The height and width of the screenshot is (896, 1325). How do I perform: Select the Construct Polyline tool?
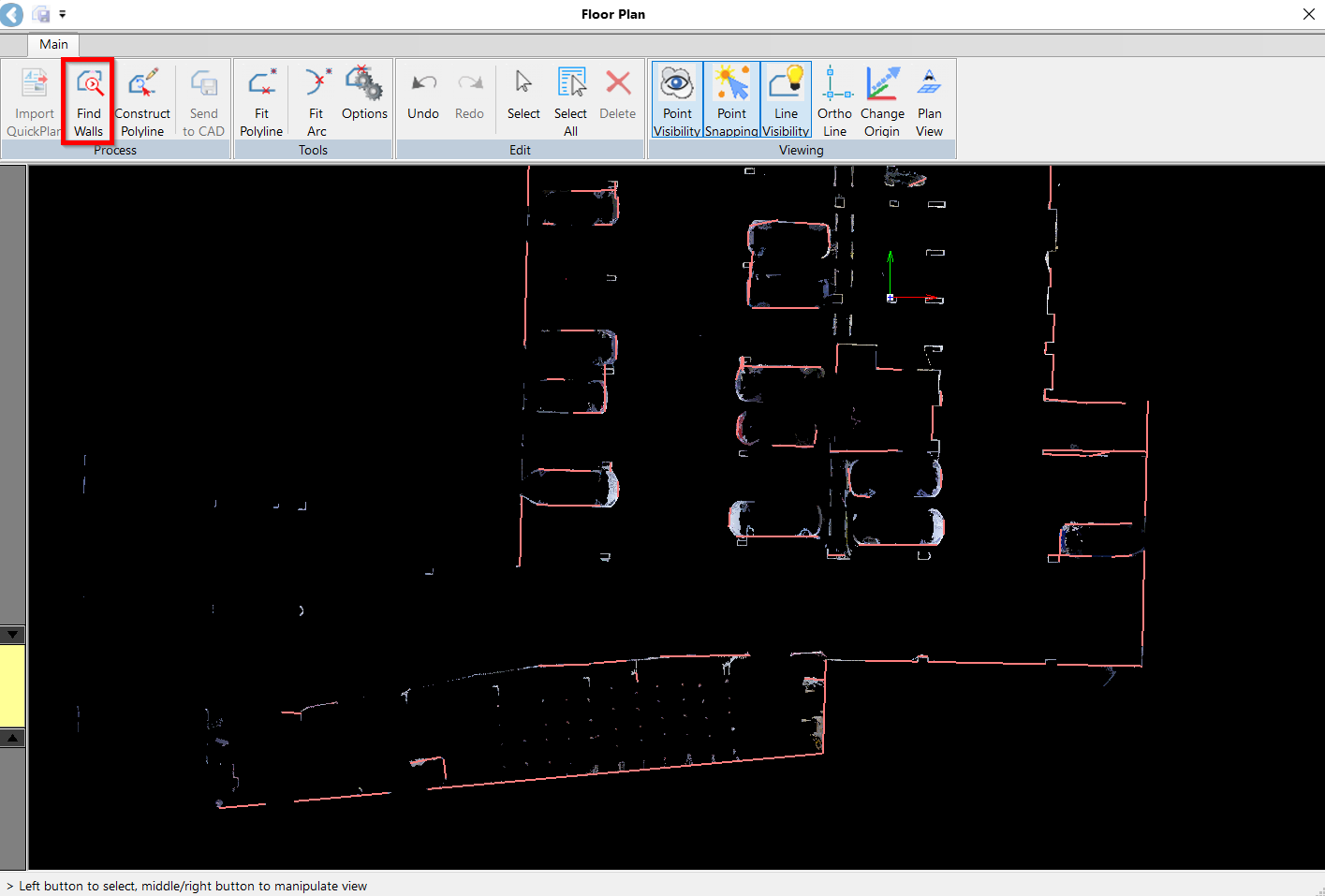[142, 100]
